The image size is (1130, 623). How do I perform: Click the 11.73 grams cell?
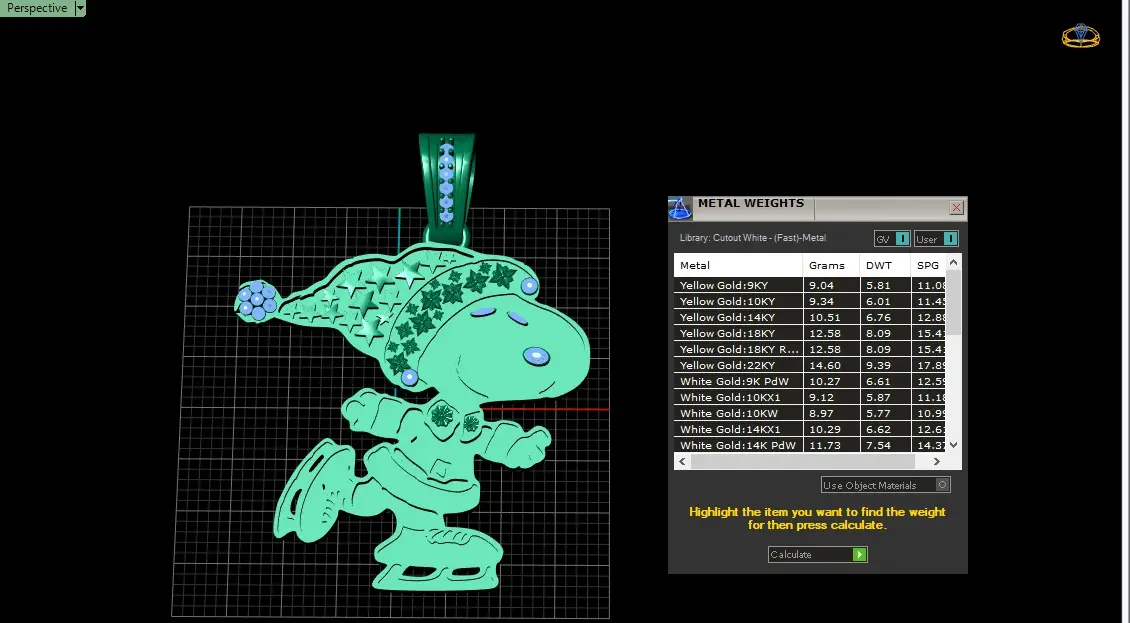[x=831, y=445]
